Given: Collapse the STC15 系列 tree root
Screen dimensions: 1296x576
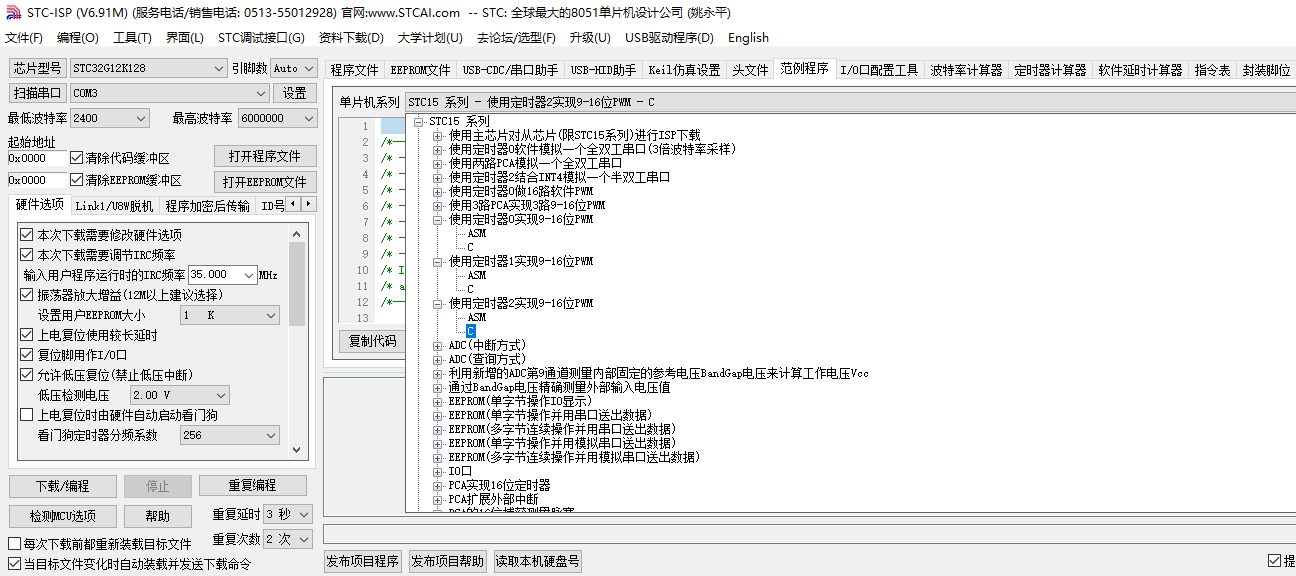Looking at the screenshot, I should point(419,121).
